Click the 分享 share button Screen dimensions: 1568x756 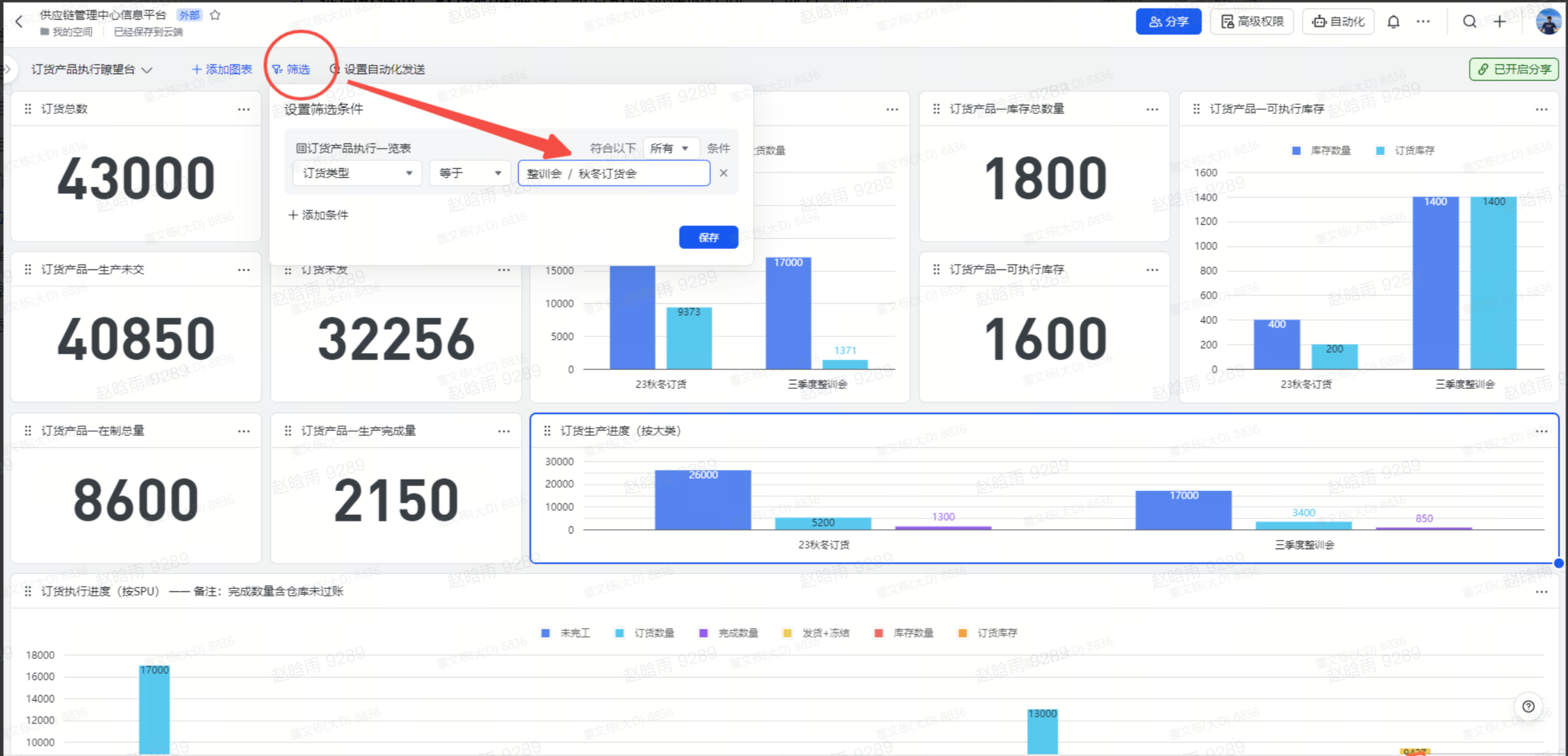coord(1167,22)
